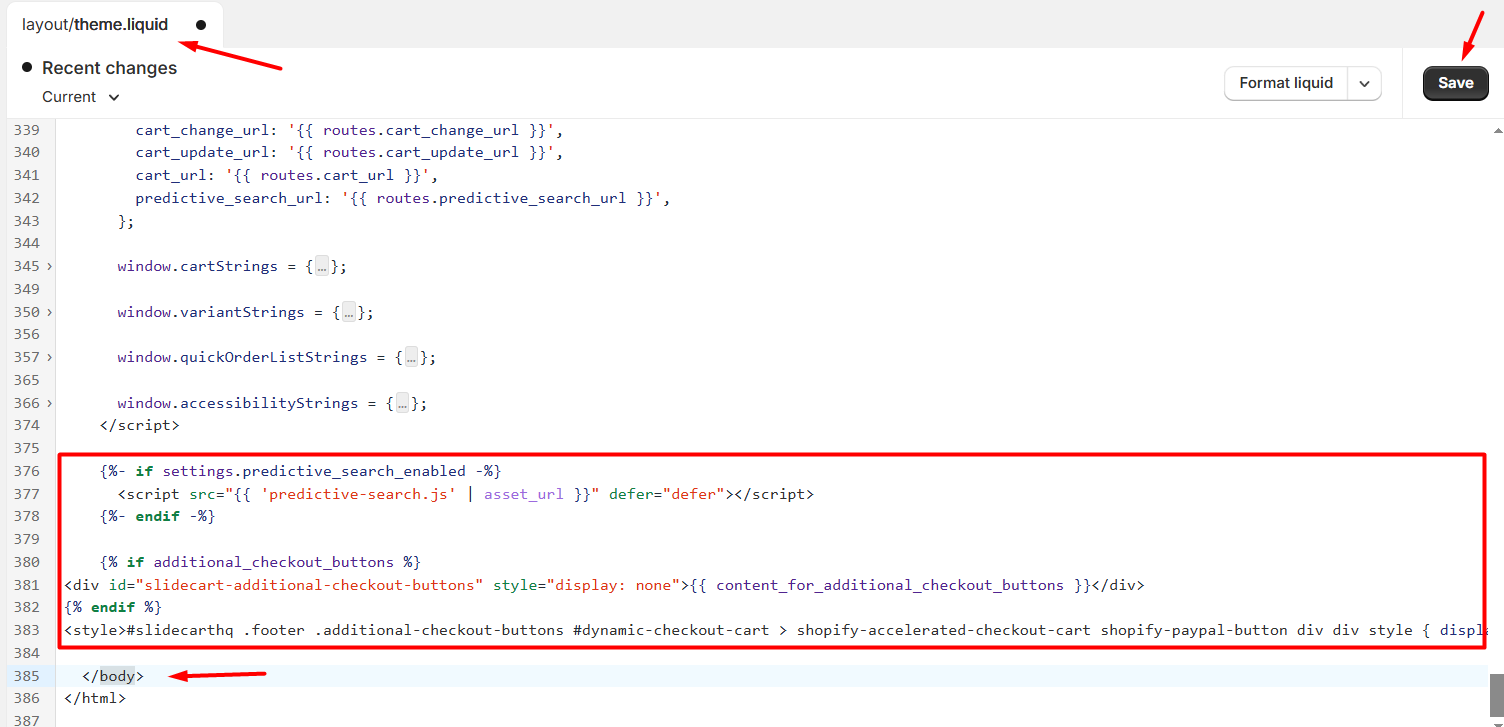Place cursor in closing html tag
Screen dimensions: 1504x727
coord(95,699)
